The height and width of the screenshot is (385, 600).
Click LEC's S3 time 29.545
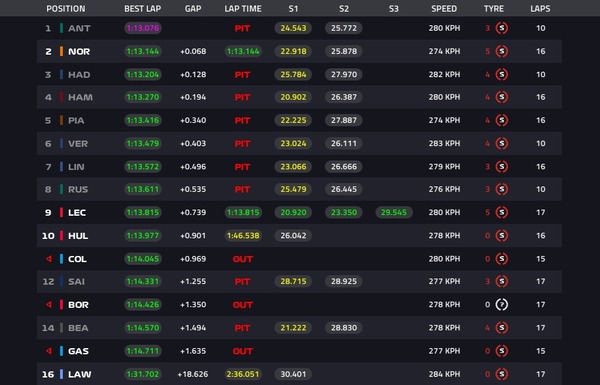tap(394, 212)
